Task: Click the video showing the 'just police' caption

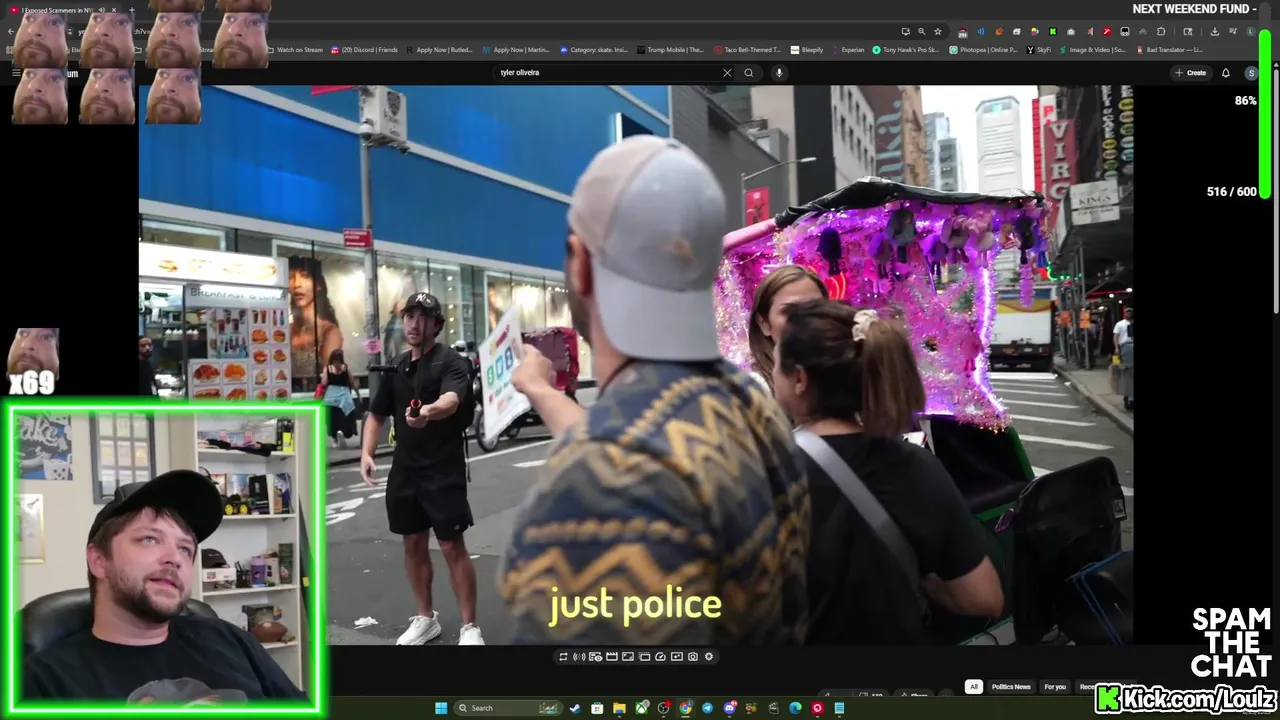Action: 636,365
